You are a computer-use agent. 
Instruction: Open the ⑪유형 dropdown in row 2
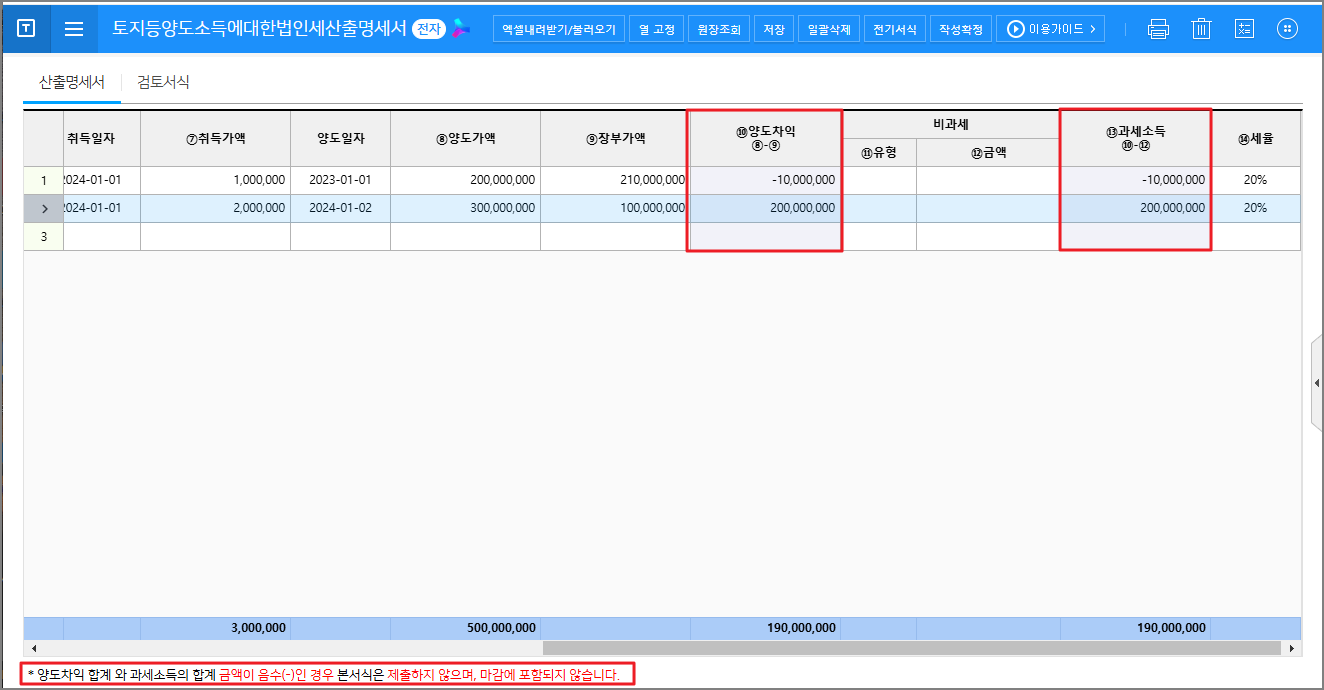878,208
